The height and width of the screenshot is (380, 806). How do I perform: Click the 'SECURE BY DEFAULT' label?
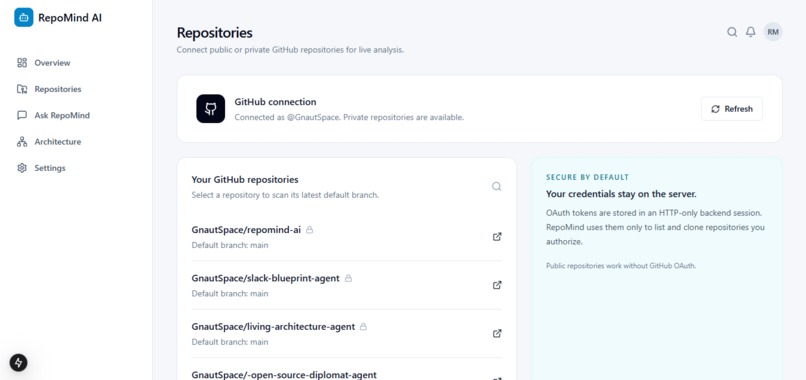click(x=588, y=177)
